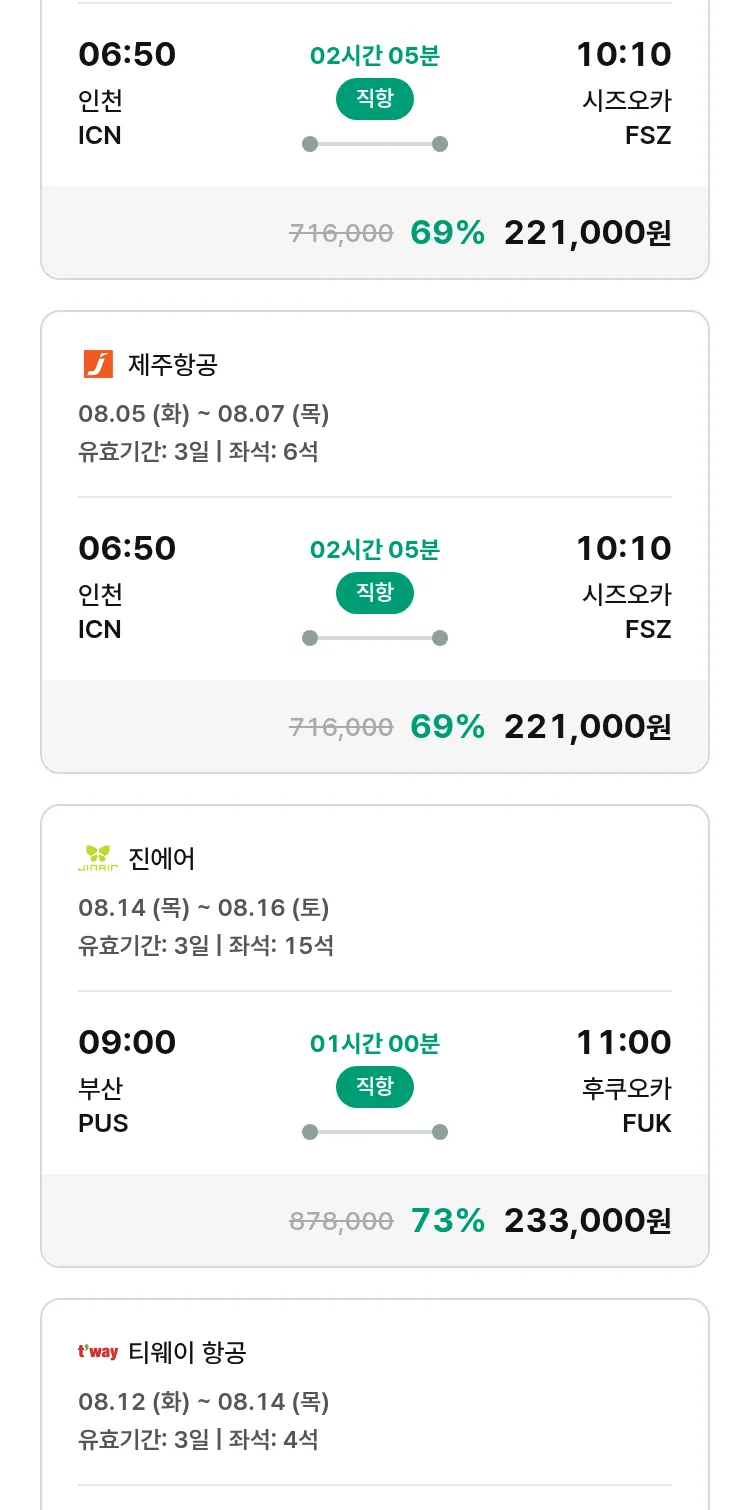Tap the 69% discount in Jeju Air card
The image size is (750, 1510).
448,726
